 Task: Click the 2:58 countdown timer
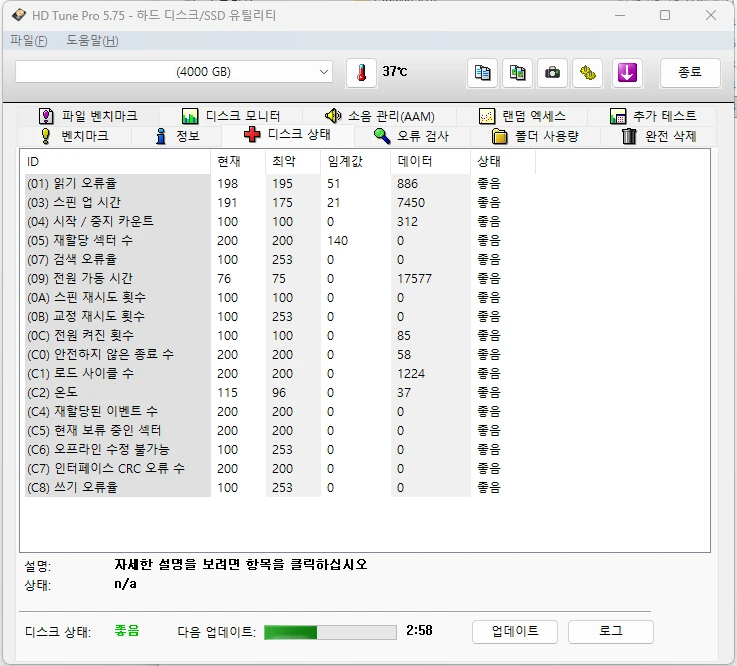[419, 630]
